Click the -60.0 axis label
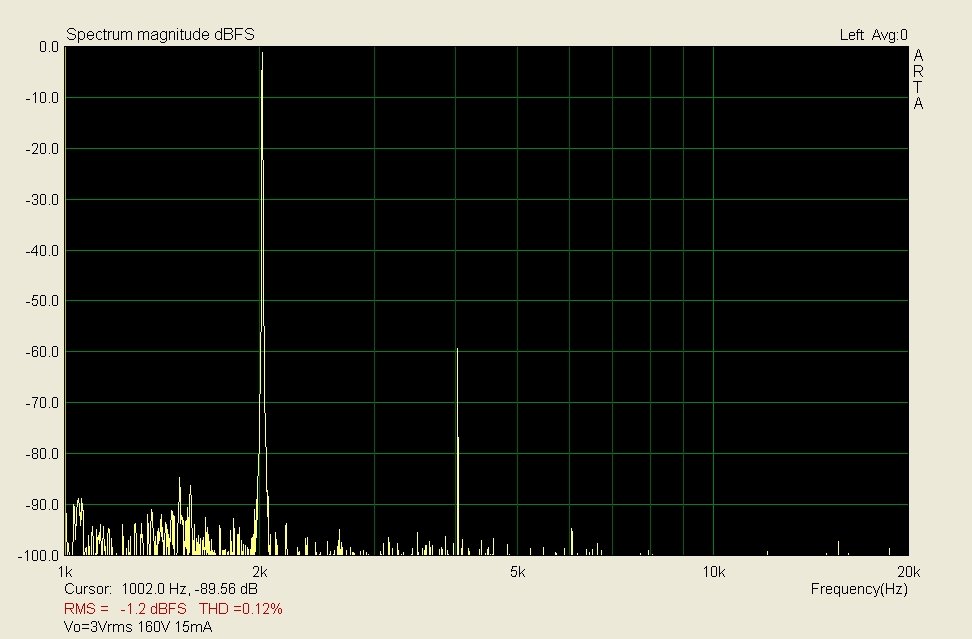Viewport: 972px width, 639px height. coord(42,351)
